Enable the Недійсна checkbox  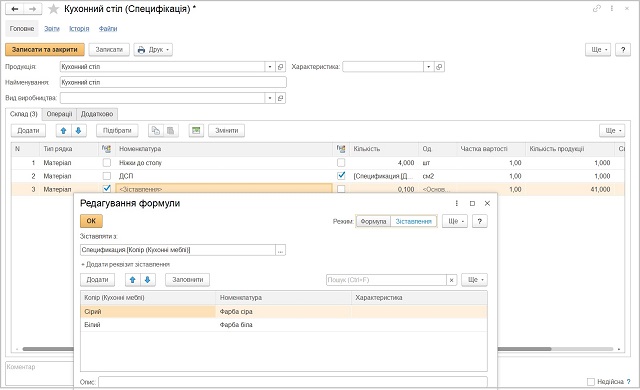pyautogui.click(x=591, y=381)
